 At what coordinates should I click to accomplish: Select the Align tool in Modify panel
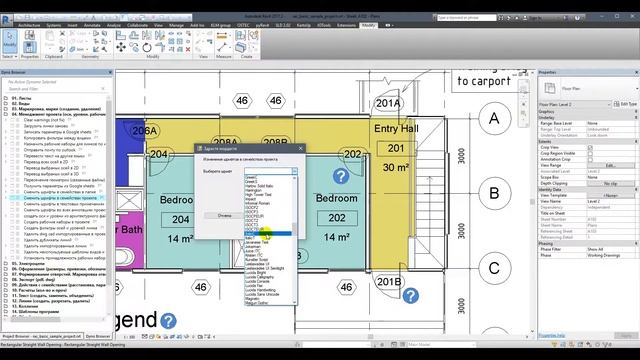[x=121, y=35]
